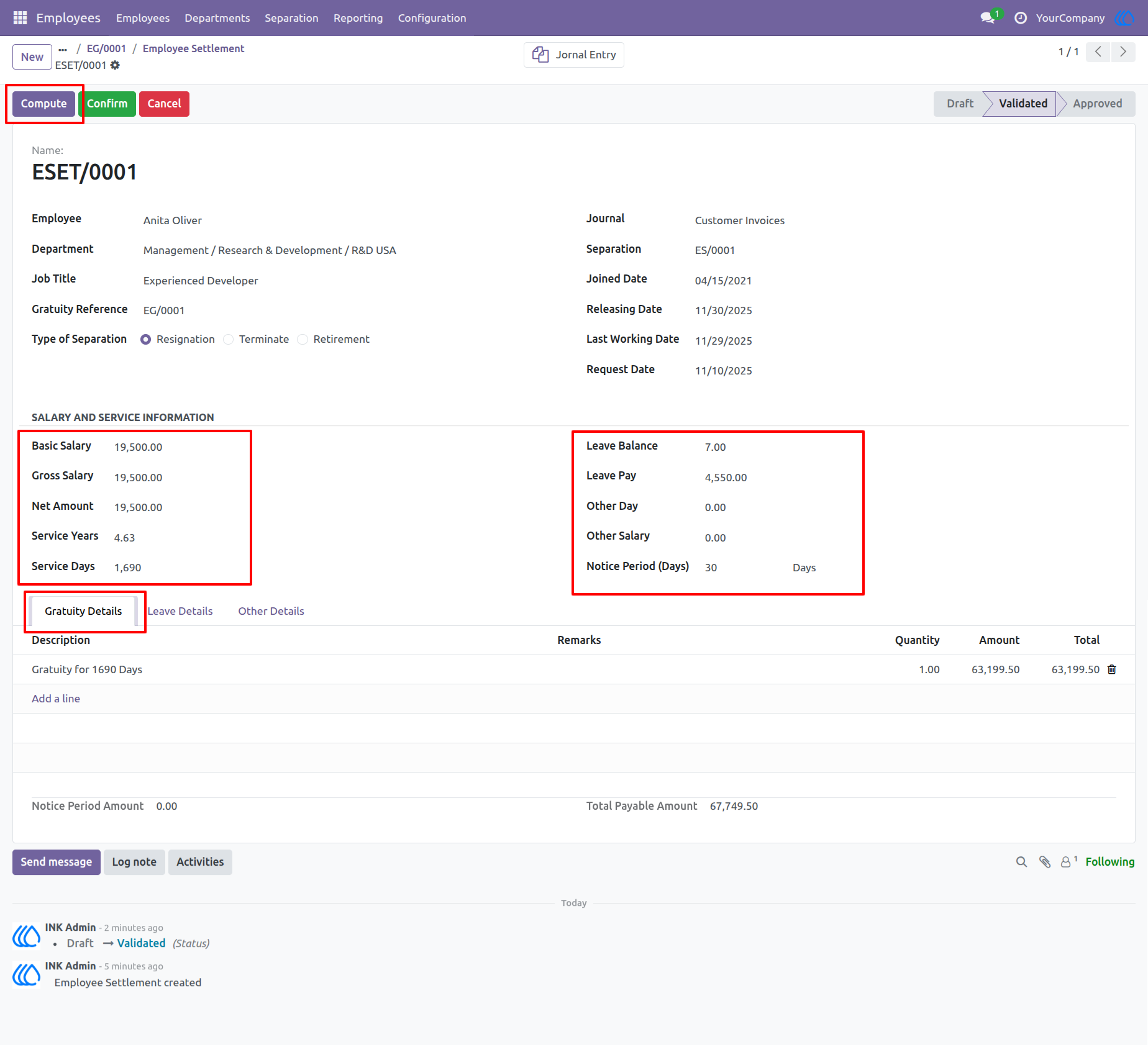Open Employee Settlement breadcrumb link
Viewport: 1148px width, 1047px height.
pyautogui.click(x=193, y=49)
